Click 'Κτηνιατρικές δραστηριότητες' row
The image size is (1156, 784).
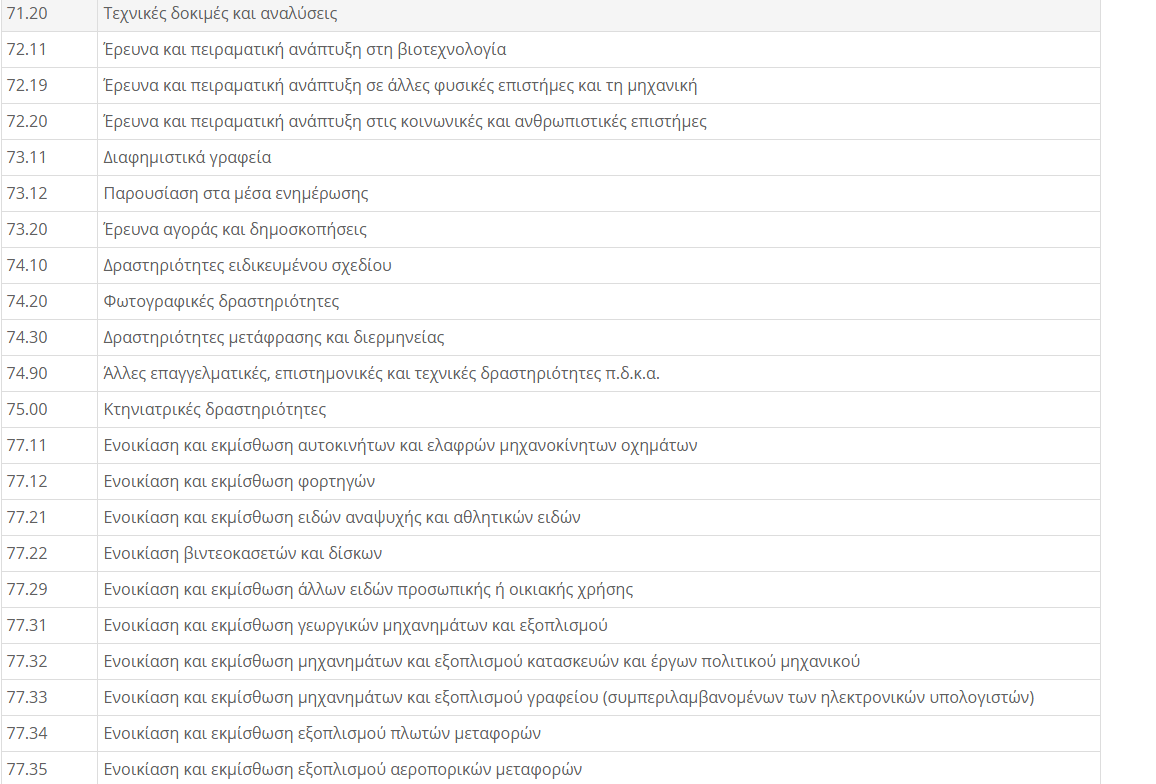pyautogui.click(x=551, y=409)
